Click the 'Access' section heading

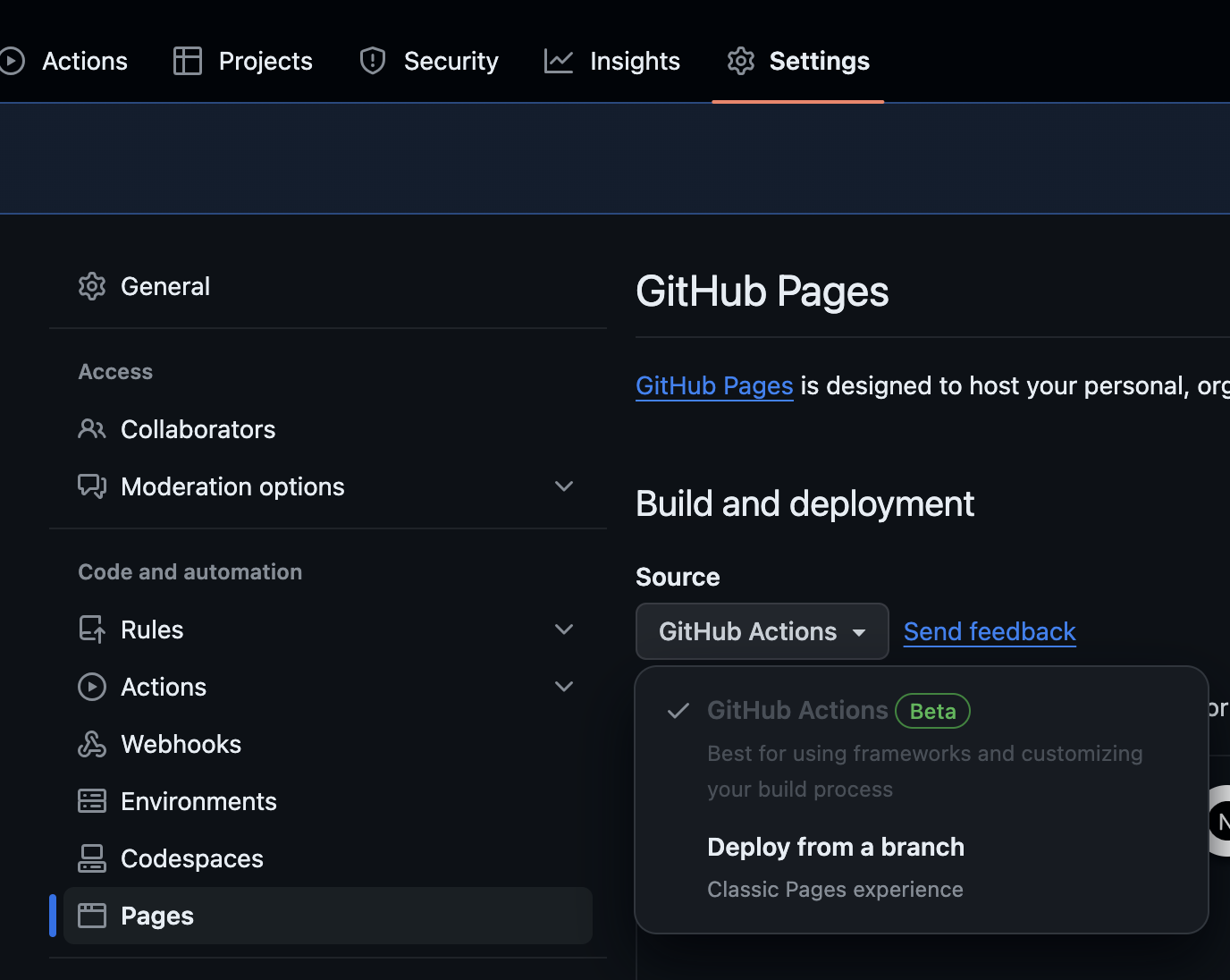pyautogui.click(x=115, y=372)
